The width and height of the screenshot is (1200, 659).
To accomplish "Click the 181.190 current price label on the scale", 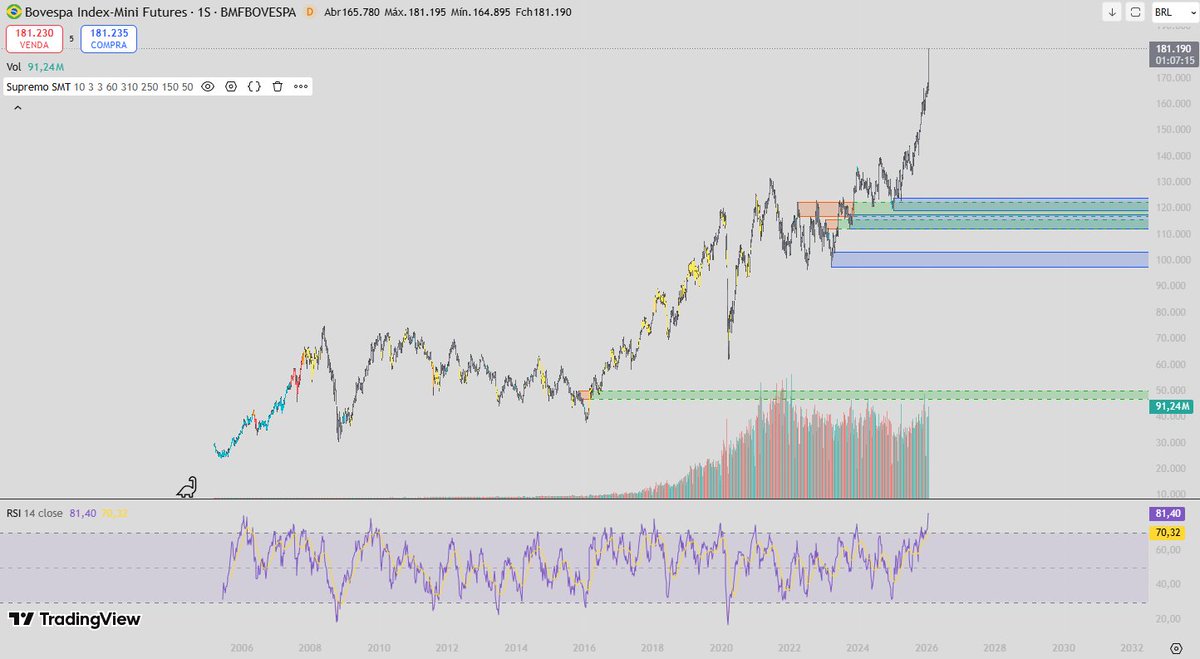I will [1172, 49].
